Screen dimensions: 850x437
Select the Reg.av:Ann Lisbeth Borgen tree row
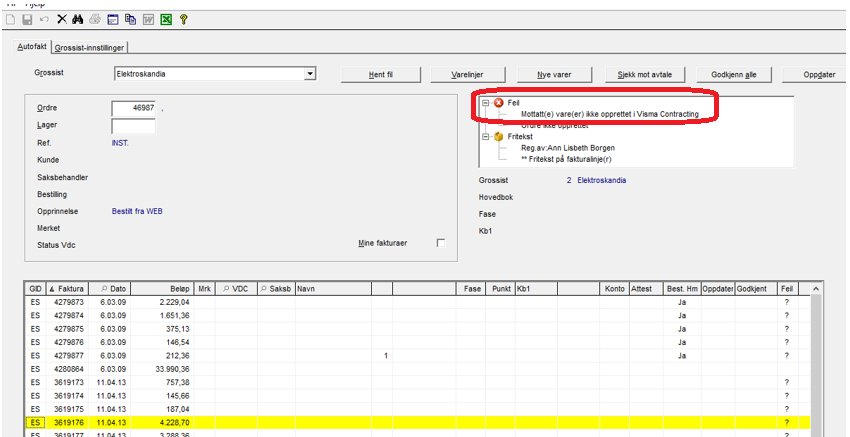point(568,148)
